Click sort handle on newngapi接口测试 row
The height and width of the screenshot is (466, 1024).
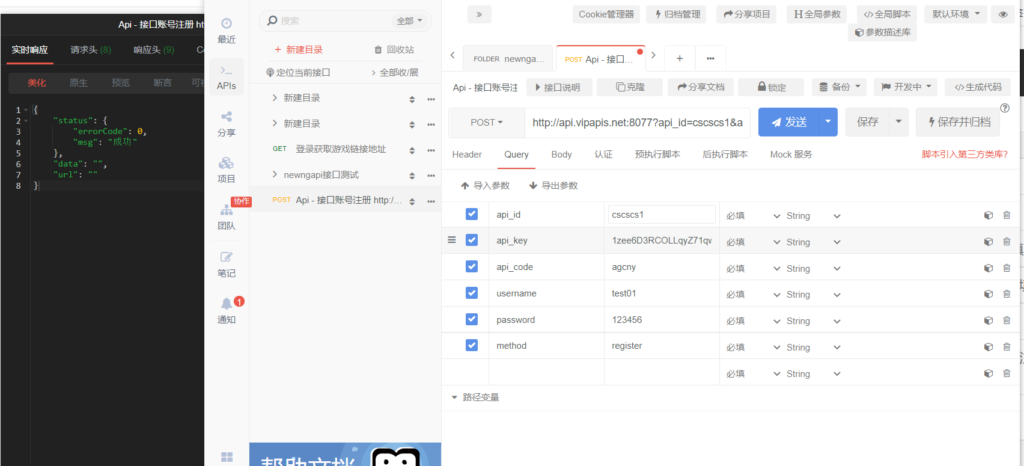click(412, 176)
